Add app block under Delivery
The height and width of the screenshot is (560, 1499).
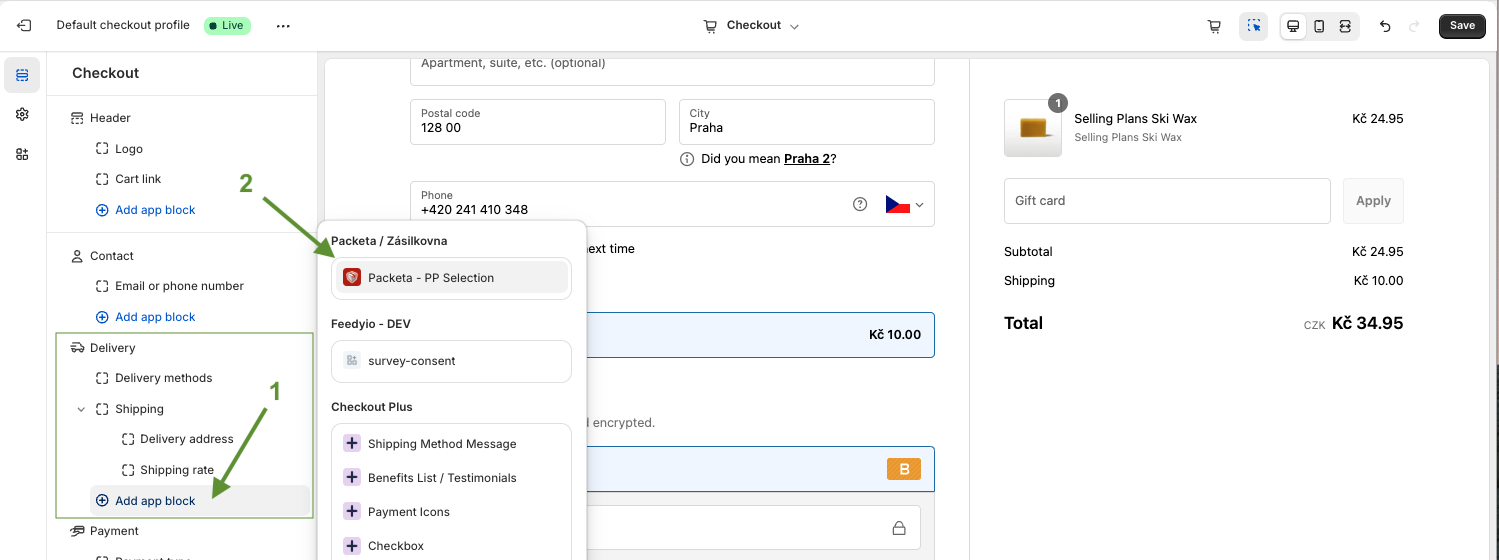pyautogui.click(x=199, y=501)
